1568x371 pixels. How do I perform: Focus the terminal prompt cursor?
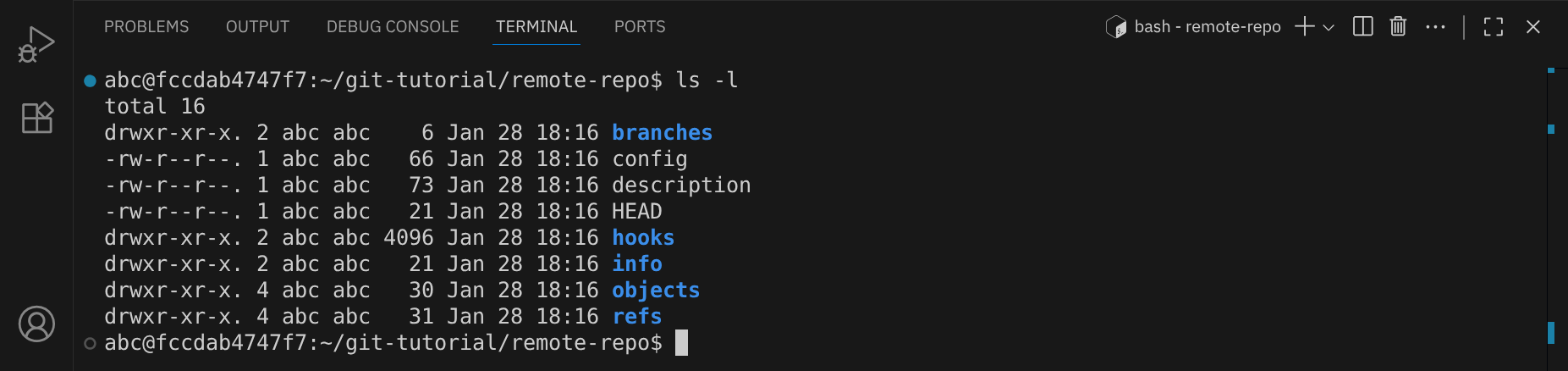click(x=682, y=343)
